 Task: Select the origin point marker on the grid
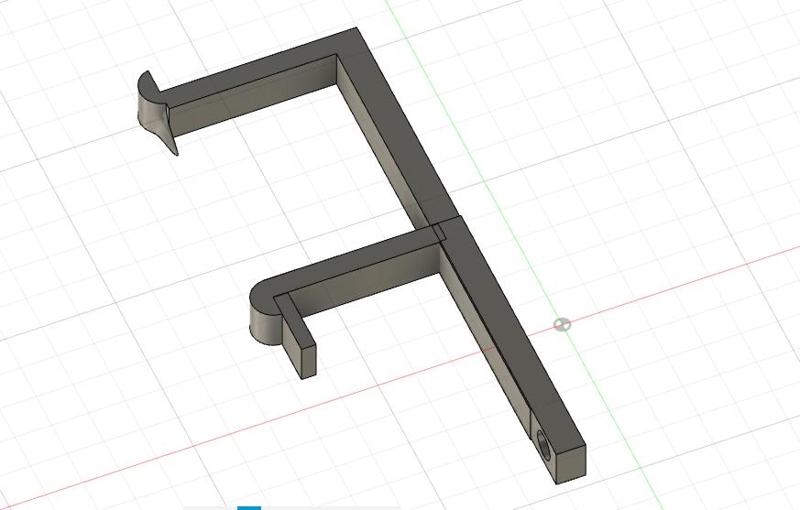coord(562,324)
